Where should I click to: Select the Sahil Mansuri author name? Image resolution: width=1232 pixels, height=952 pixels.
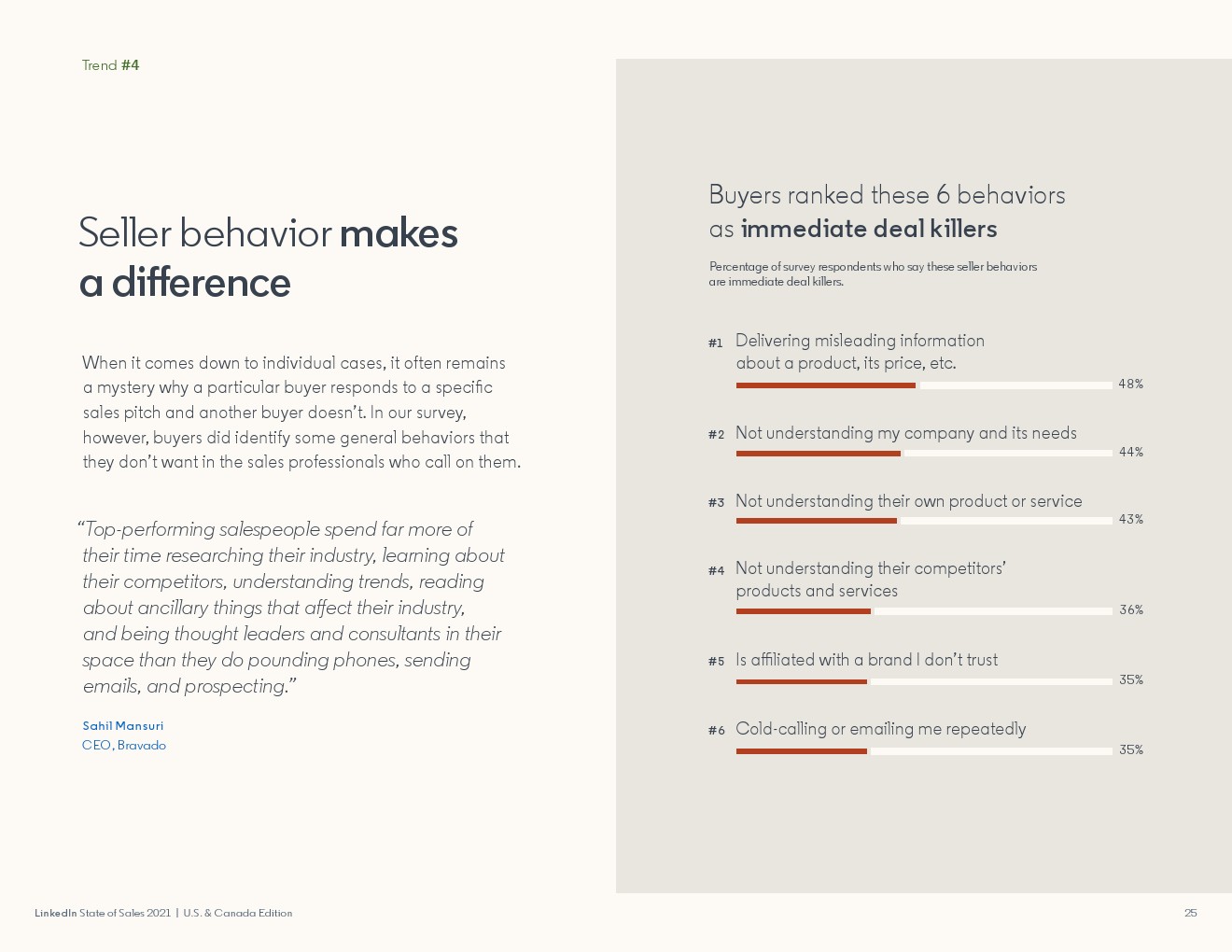point(122,726)
